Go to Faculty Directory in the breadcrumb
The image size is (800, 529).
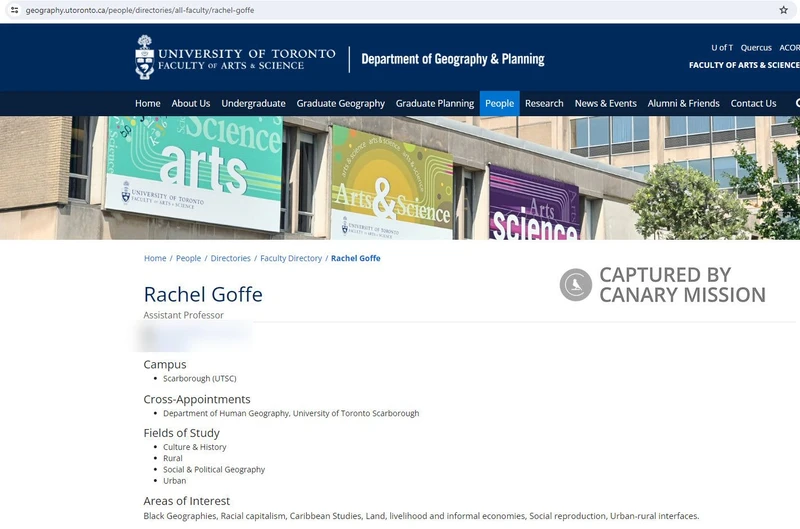pyautogui.click(x=291, y=258)
